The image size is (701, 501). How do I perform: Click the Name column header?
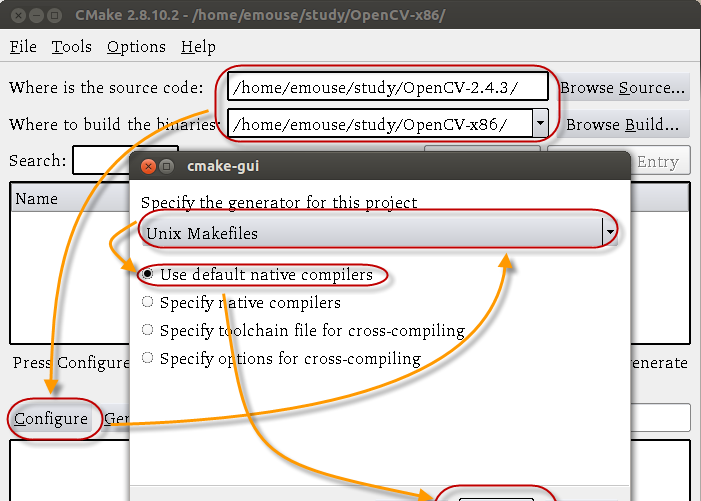click(69, 198)
